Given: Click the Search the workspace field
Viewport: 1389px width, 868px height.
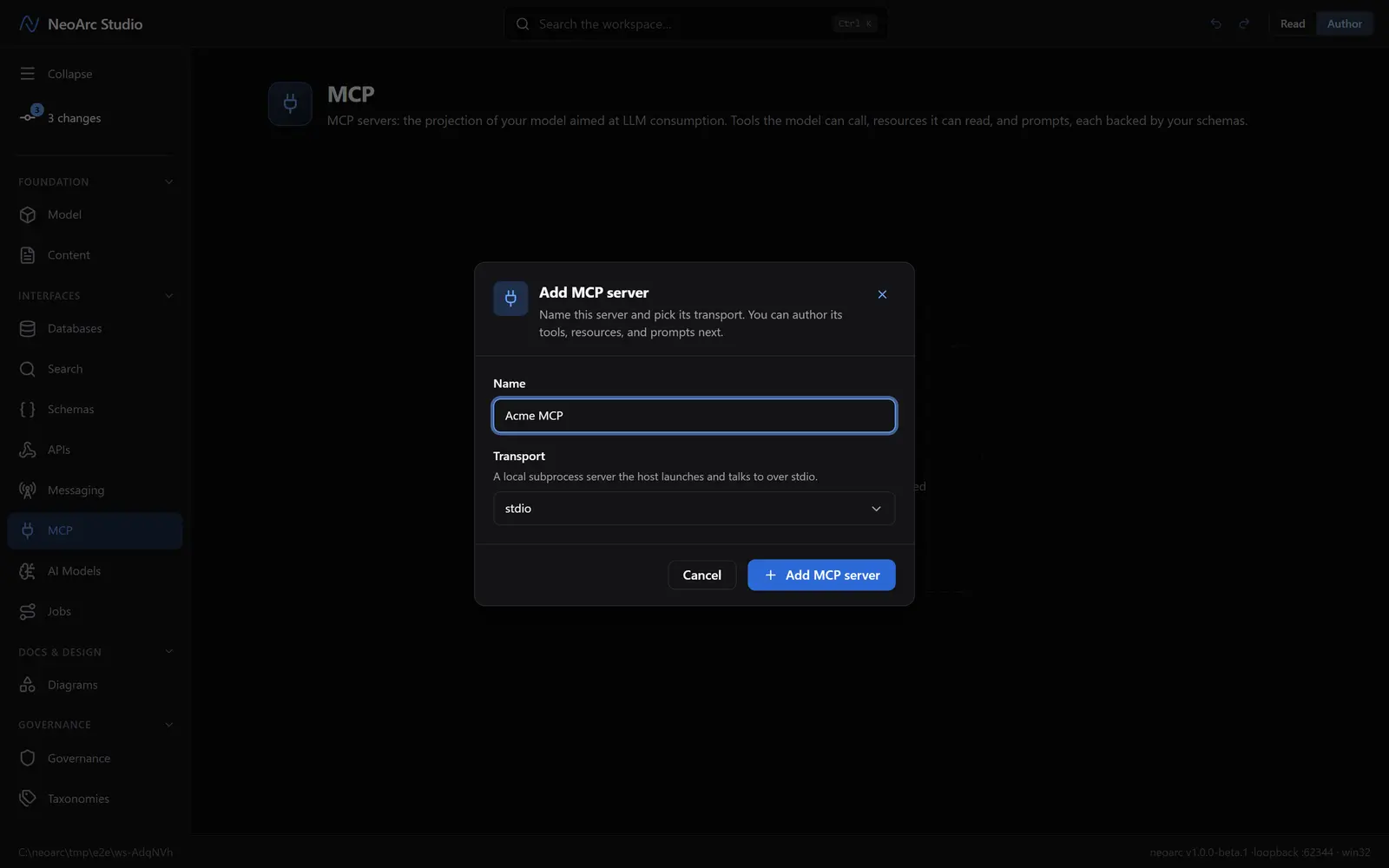Looking at the screenshot, I should click(695, 24).
